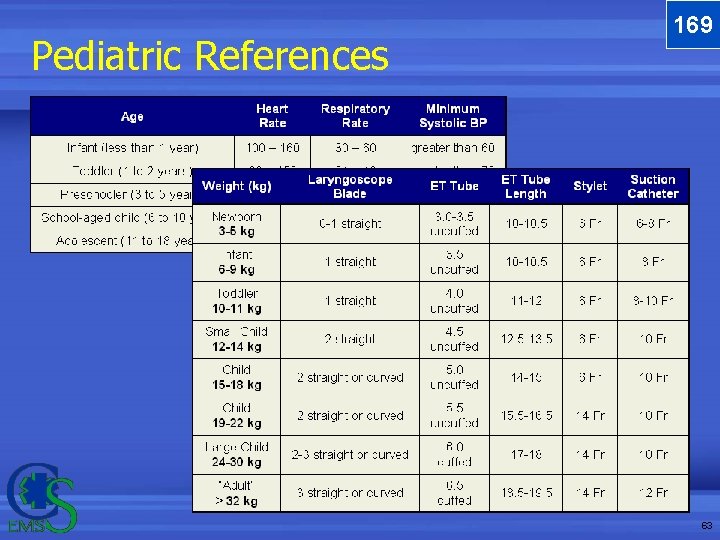Select the Infant 6-9 kg weight cell
Viewport: 720px width, 540px height.
coord(236,262)
